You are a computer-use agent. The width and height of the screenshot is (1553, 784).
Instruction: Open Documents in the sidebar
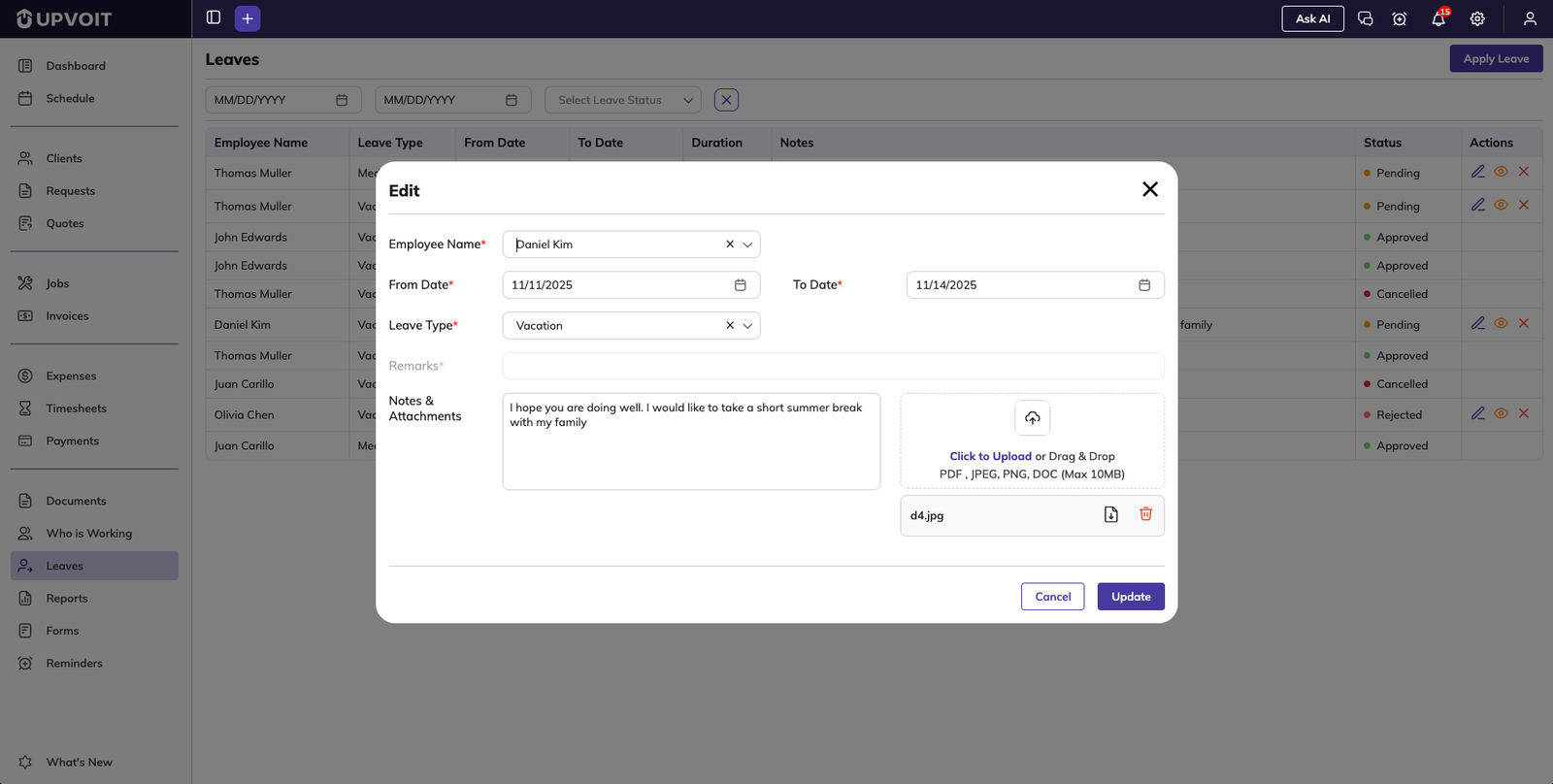(x=94, y=501)
